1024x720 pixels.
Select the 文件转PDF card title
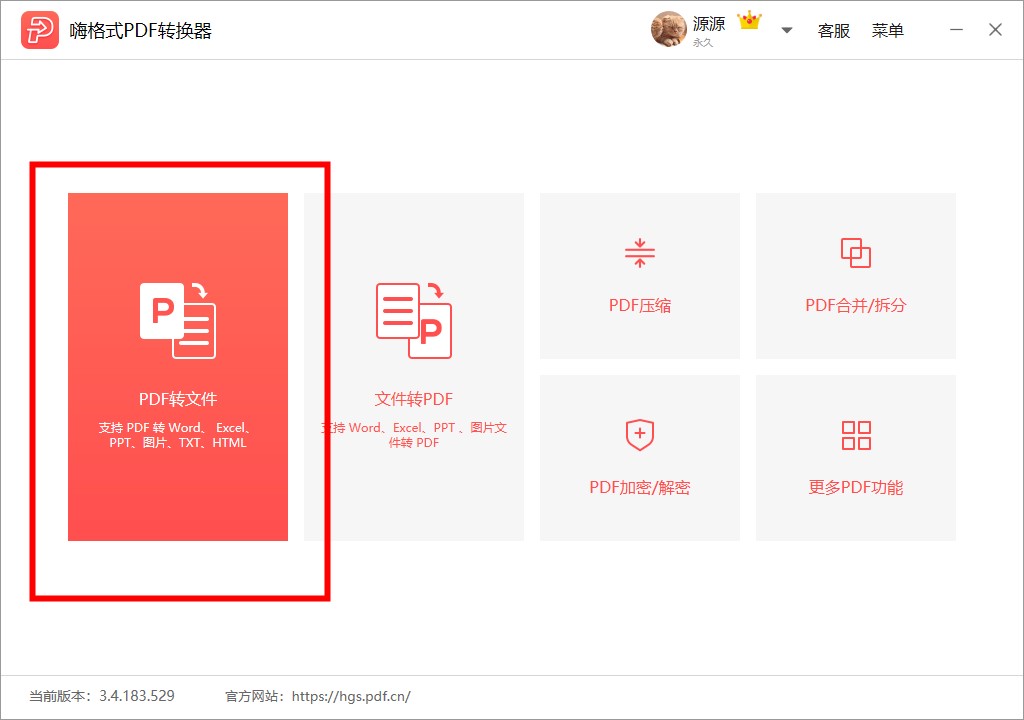tap(413, 399)
